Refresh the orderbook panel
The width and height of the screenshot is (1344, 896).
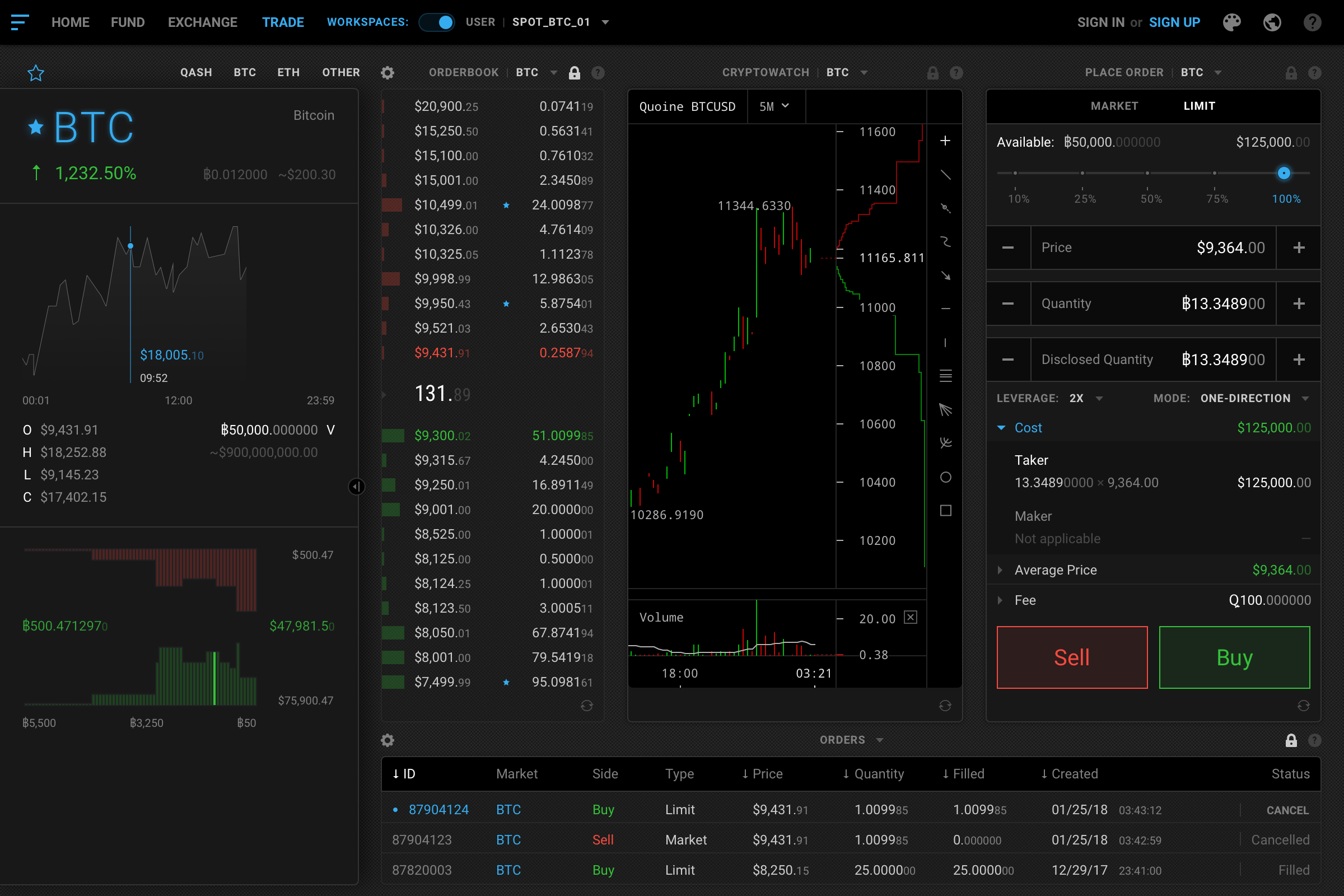tap(587, 706)
